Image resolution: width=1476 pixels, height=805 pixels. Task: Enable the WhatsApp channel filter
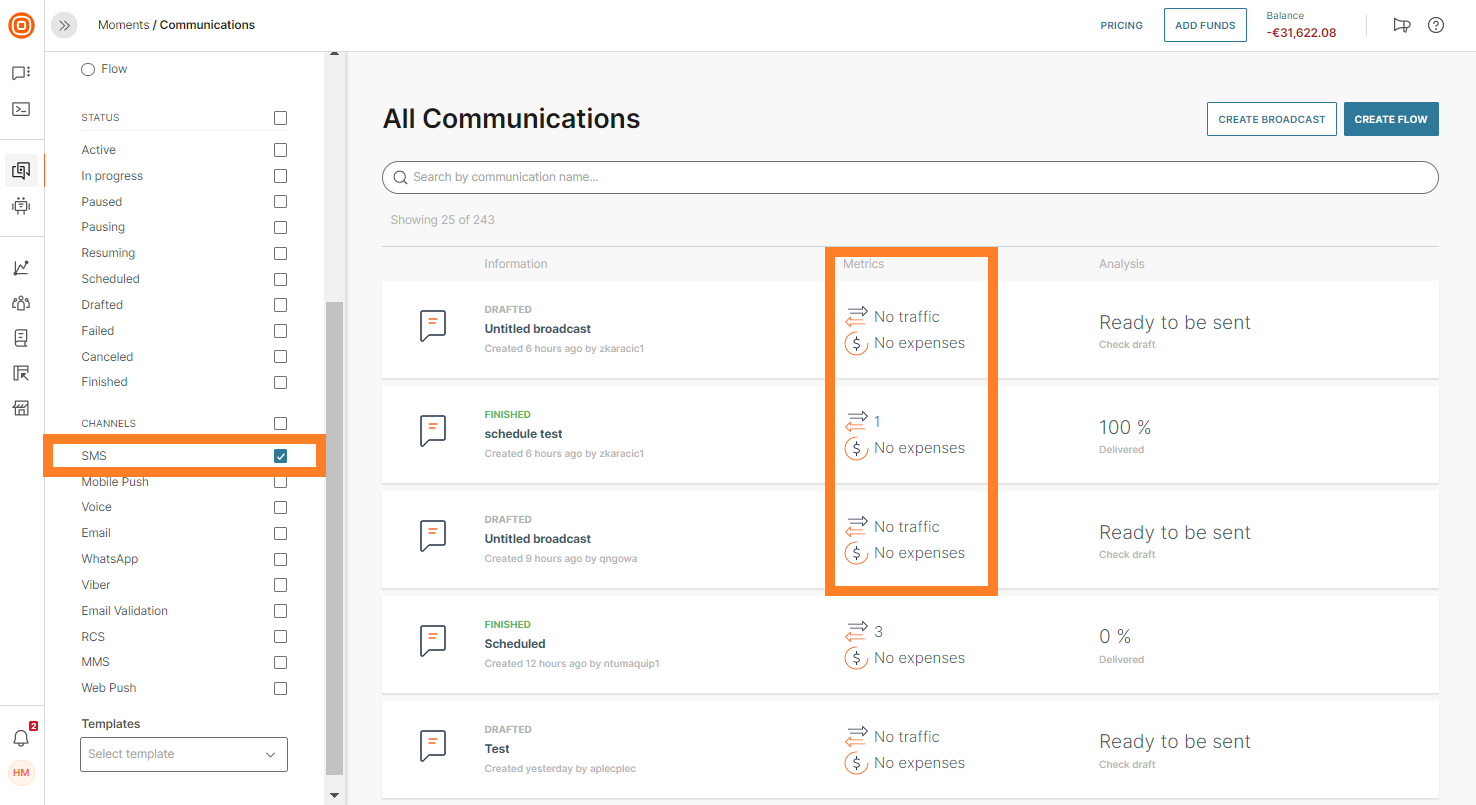click(280, 559)
